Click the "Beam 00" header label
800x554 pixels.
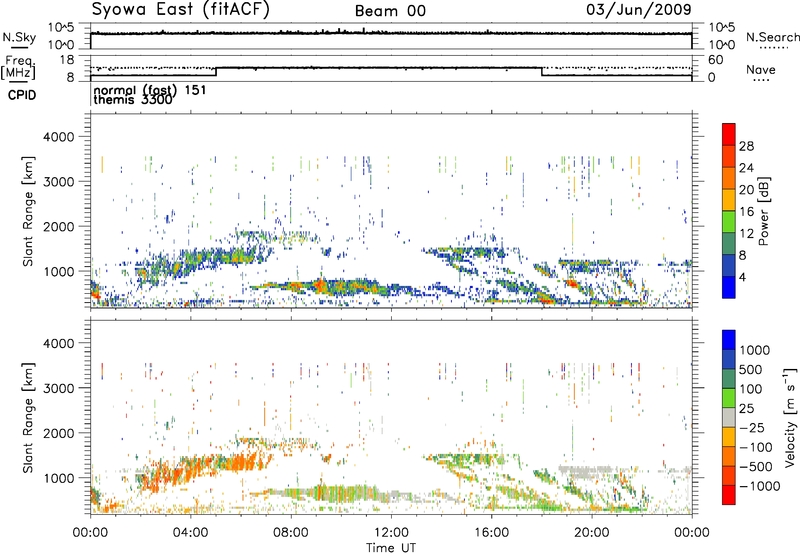390,11
